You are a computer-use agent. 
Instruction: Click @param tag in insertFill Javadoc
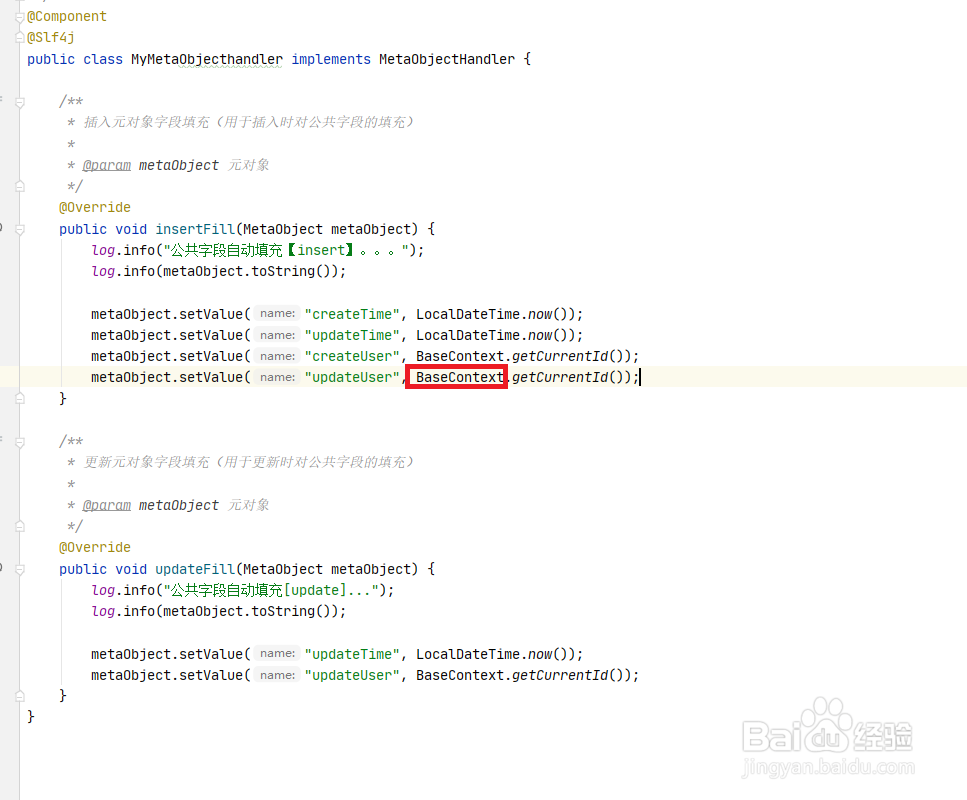pos(107,165)
